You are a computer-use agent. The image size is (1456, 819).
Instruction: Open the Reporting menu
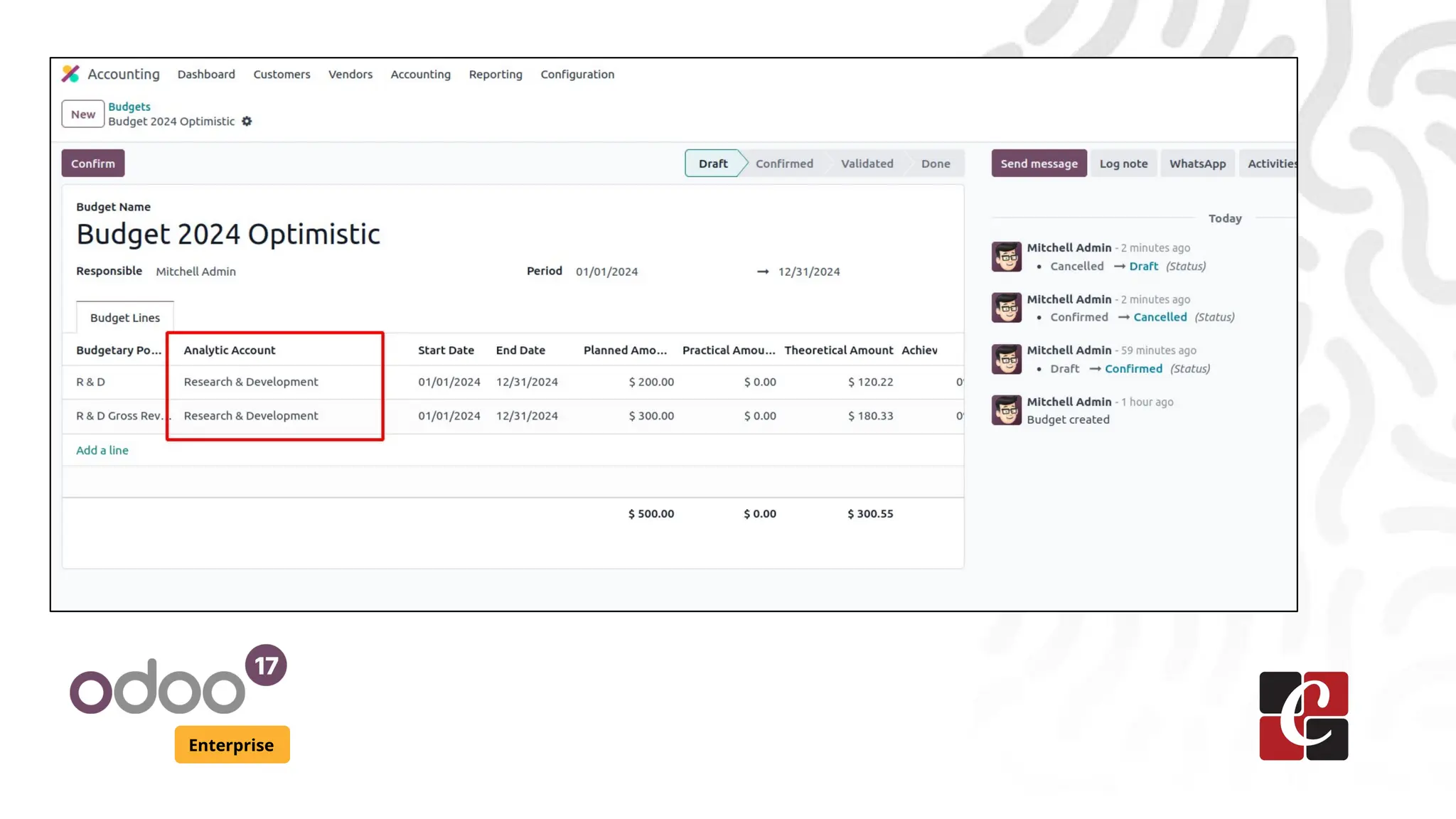tap(496, 75)
